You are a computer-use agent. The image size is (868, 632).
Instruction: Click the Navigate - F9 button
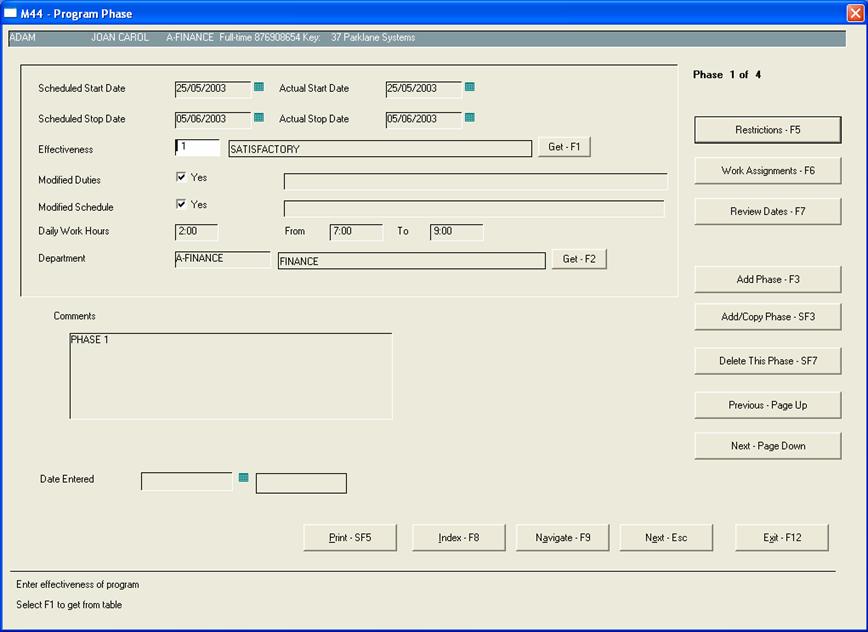[562, 538]
